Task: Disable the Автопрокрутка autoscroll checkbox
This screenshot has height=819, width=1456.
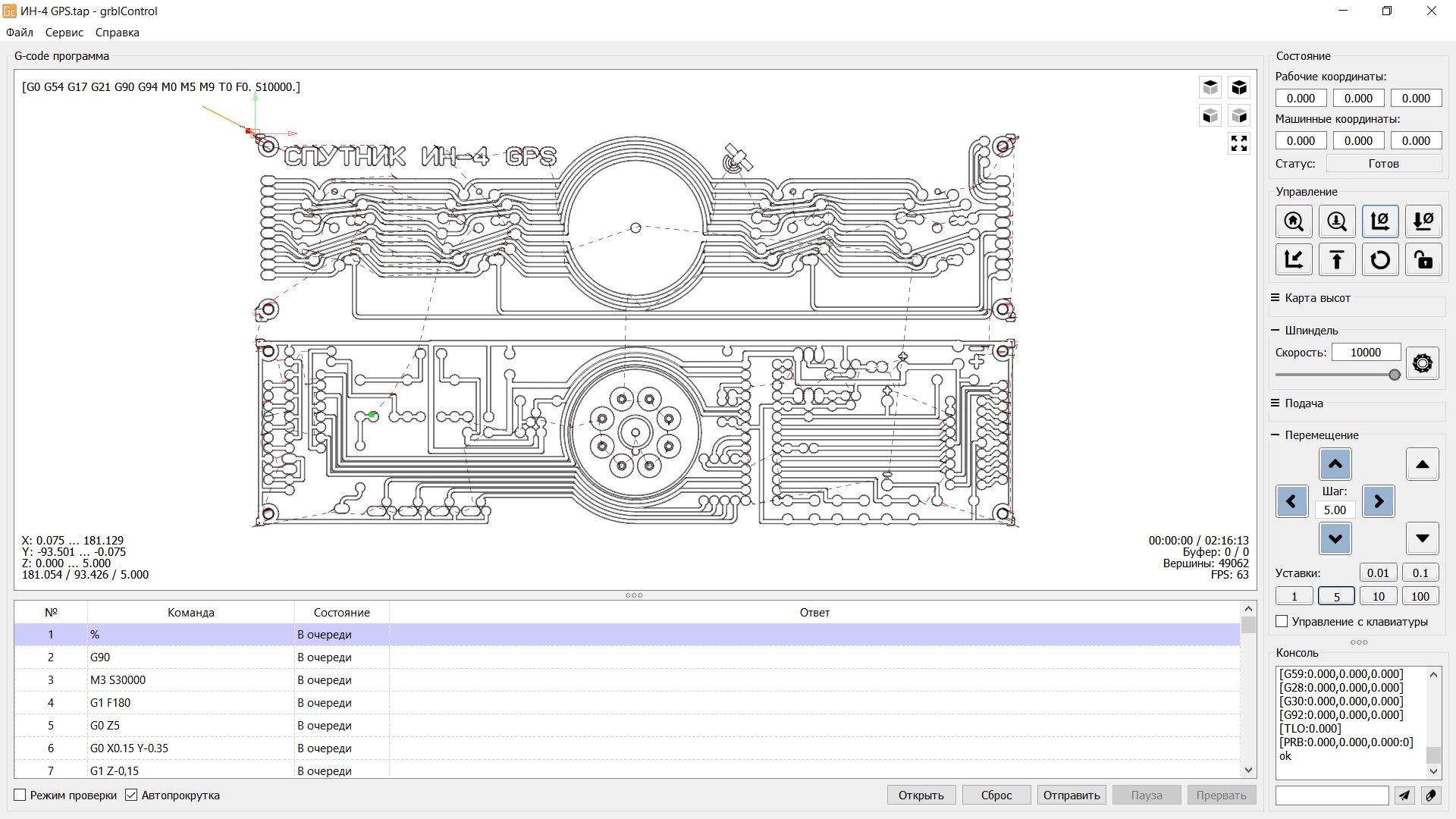Action: (131, 795)
